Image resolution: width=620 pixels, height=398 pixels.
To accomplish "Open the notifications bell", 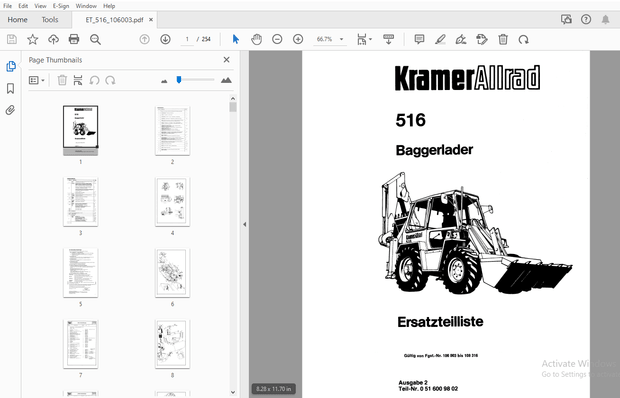I will (x=605, y=19).
